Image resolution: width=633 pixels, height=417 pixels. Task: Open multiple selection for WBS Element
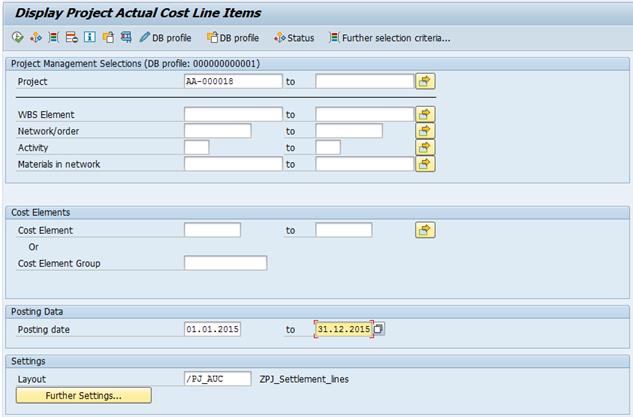point(425,114)
